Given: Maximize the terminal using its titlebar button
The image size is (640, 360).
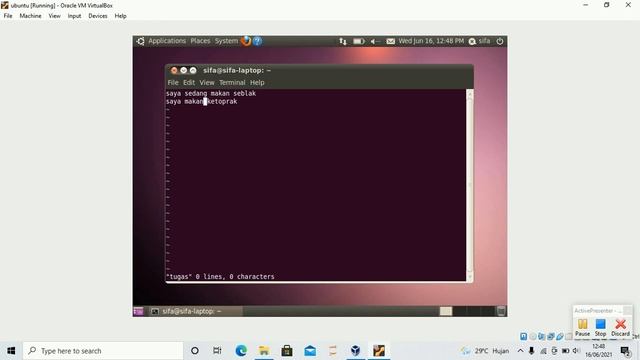Looking at the screenshot, I should (x=193, y=70).
